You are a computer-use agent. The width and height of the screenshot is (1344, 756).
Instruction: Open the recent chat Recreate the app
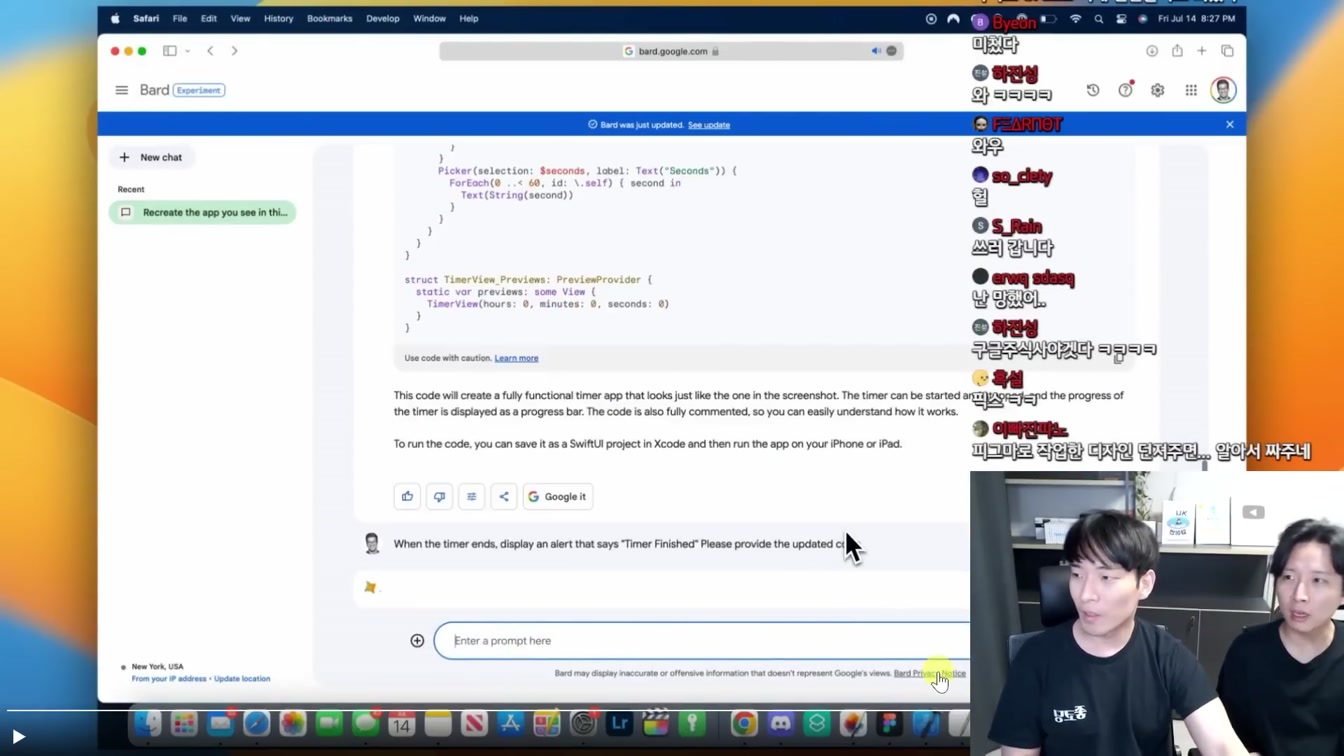pos(203,212)
